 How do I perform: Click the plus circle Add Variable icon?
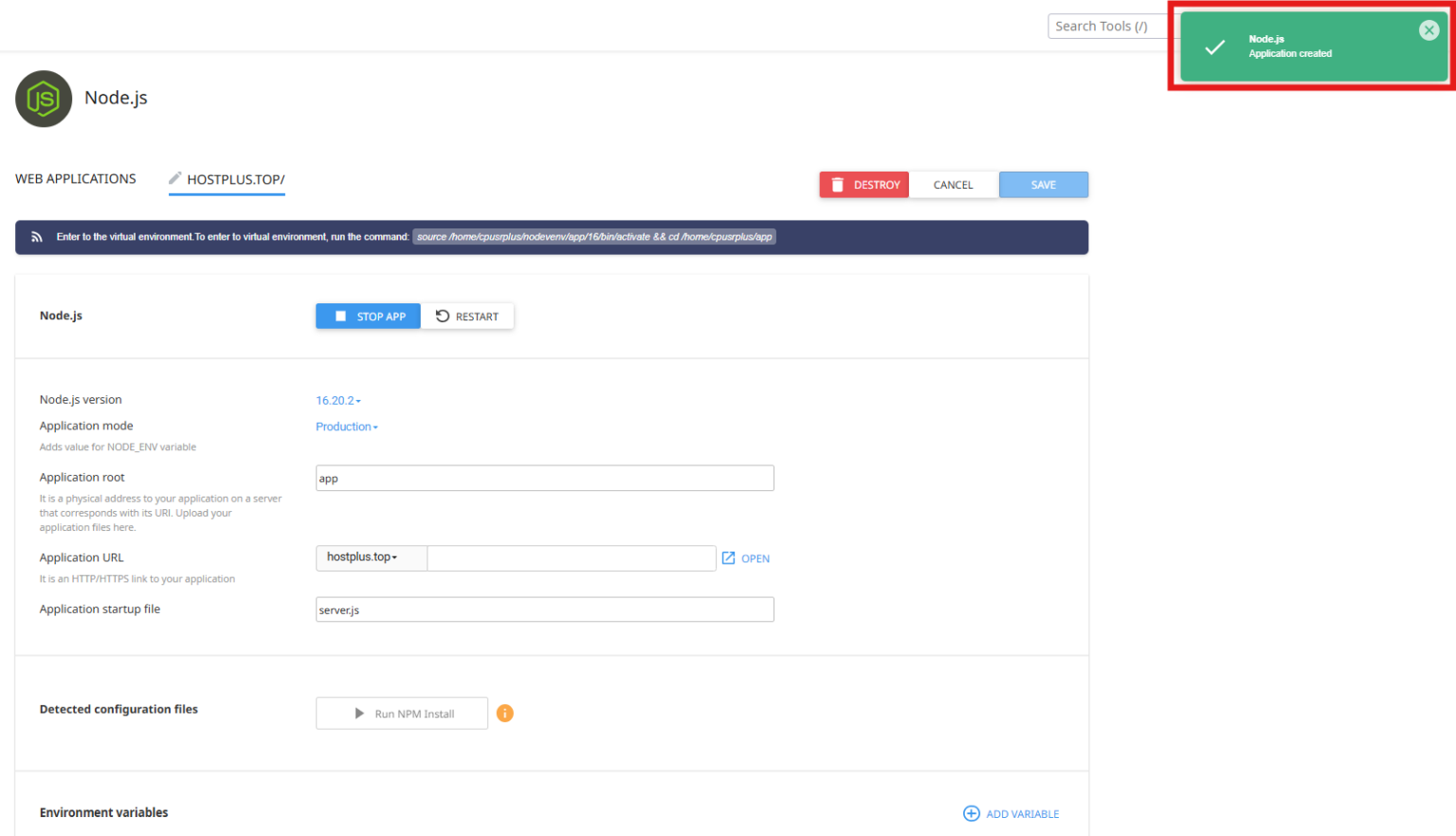[972, 813]
